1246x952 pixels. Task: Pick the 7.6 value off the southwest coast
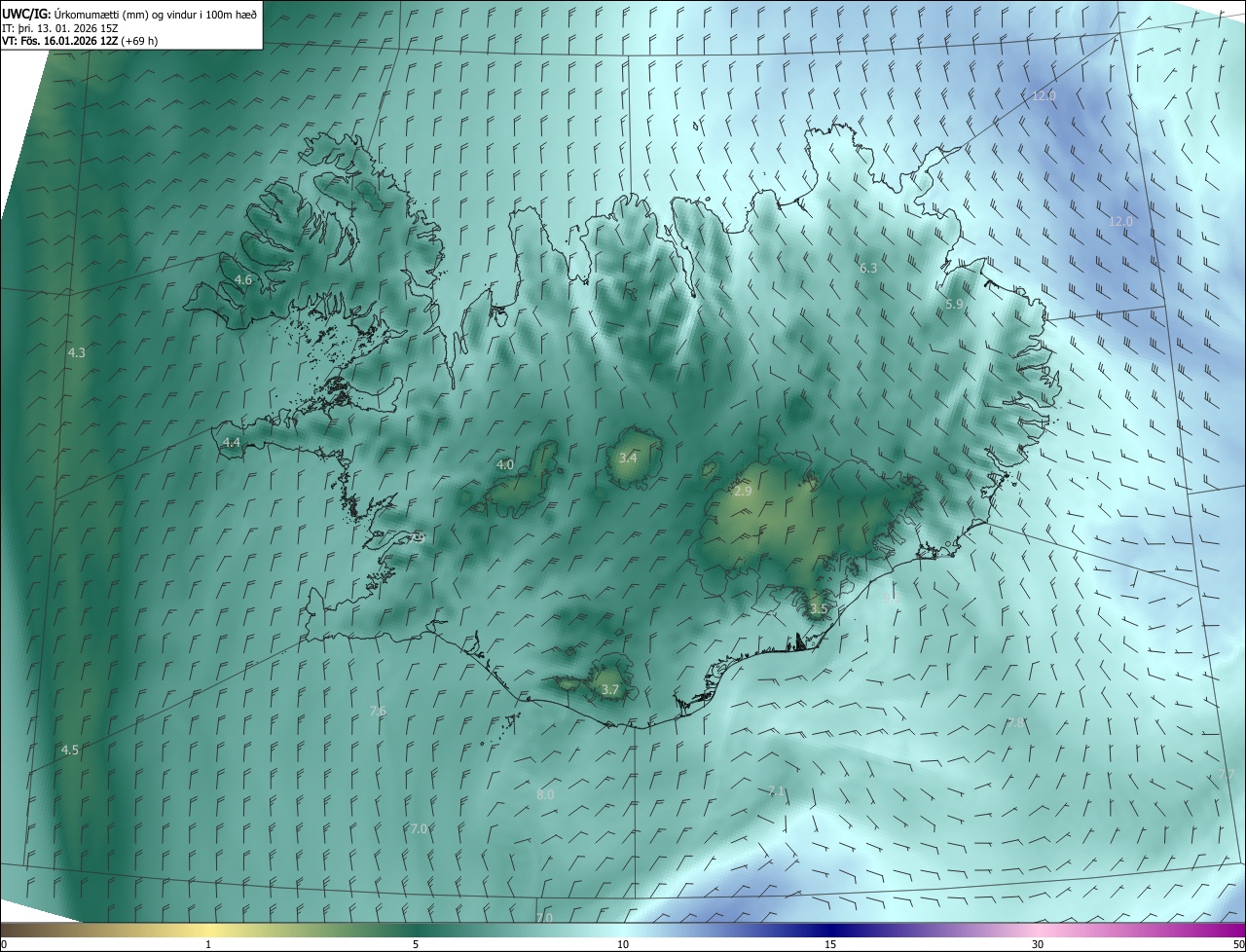click(x=378, y=711)
